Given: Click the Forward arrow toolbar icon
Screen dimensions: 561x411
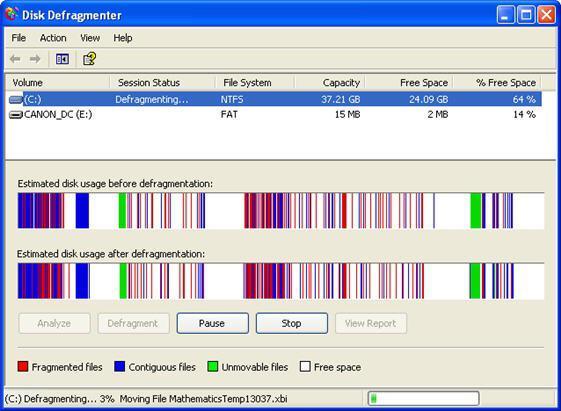Looking at the screenshot, I should tap(35, 59).
